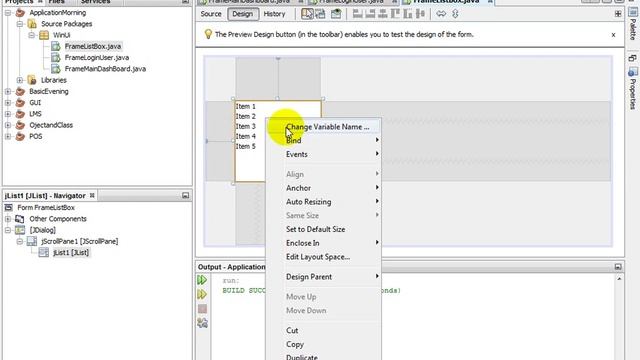Screen dimensions: 640x360
Task: Select jList1 [JList] in Navigator
Action: coord(71,253)
